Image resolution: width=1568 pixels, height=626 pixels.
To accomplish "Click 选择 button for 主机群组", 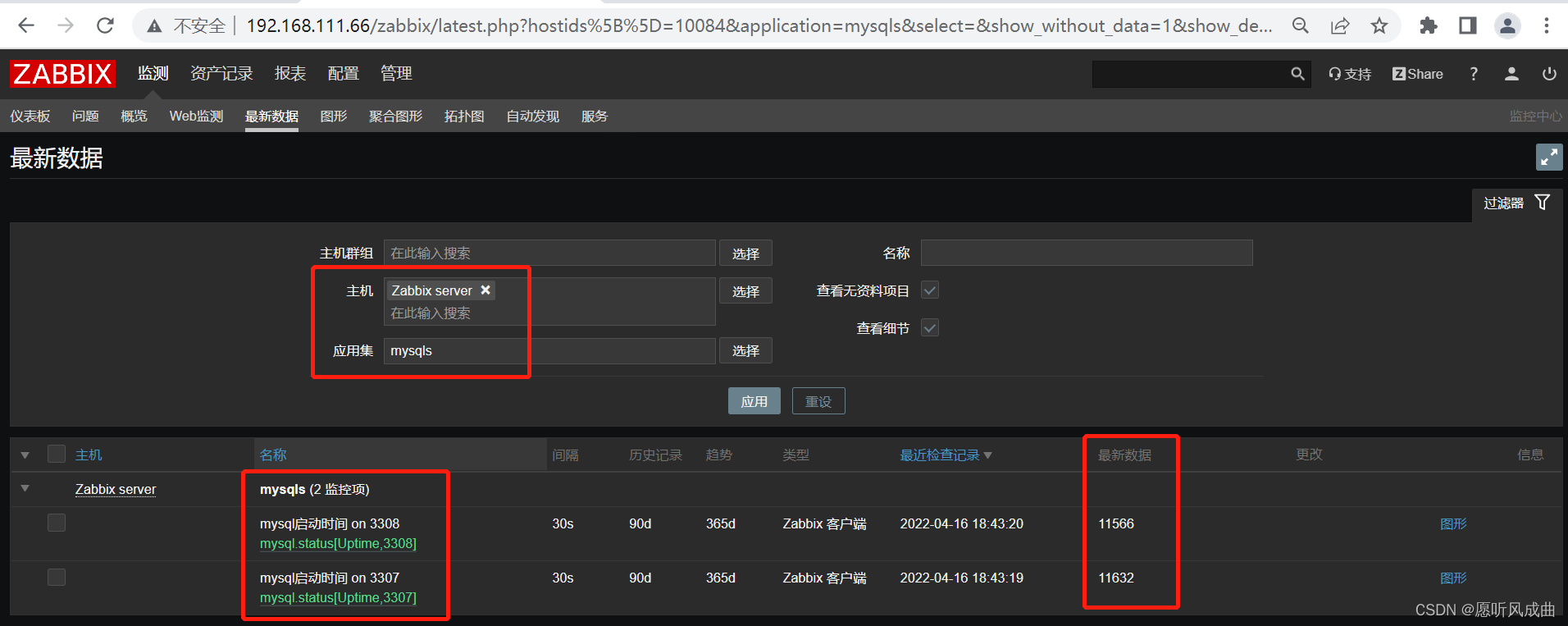I will point(745,254).
